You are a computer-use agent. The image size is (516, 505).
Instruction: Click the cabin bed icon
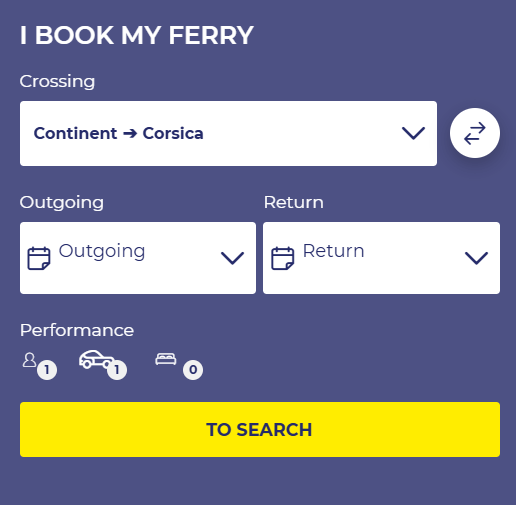166,359
